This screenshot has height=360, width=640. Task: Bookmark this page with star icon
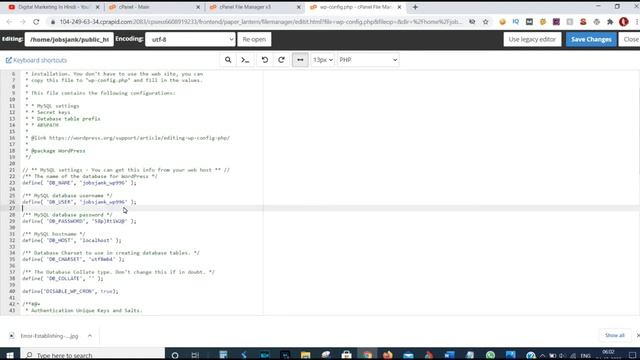[485, 22]
